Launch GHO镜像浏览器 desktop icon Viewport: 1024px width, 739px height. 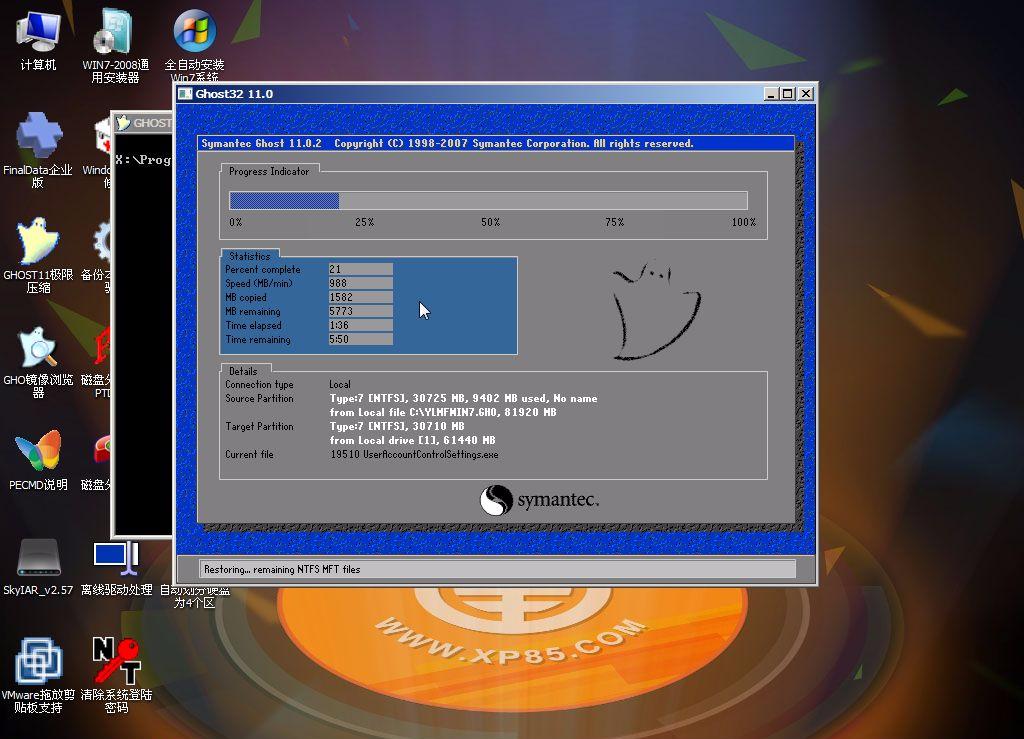coord(38,348)
